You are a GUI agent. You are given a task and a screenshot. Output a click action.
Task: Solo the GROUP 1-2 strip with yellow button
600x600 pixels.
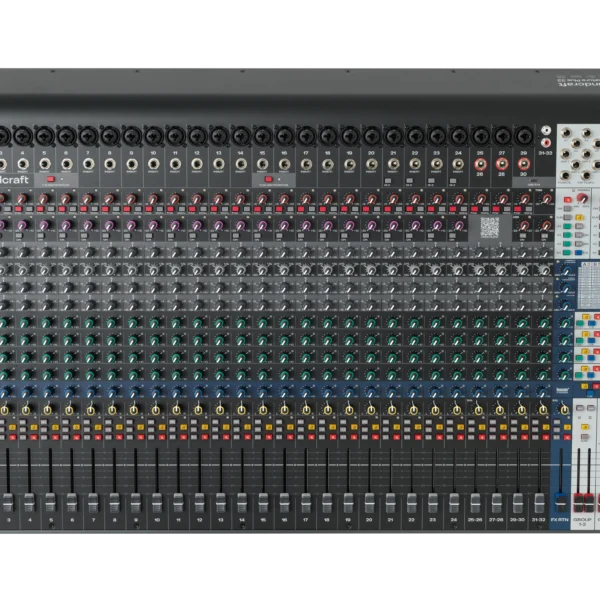click(x=584, y=427)
